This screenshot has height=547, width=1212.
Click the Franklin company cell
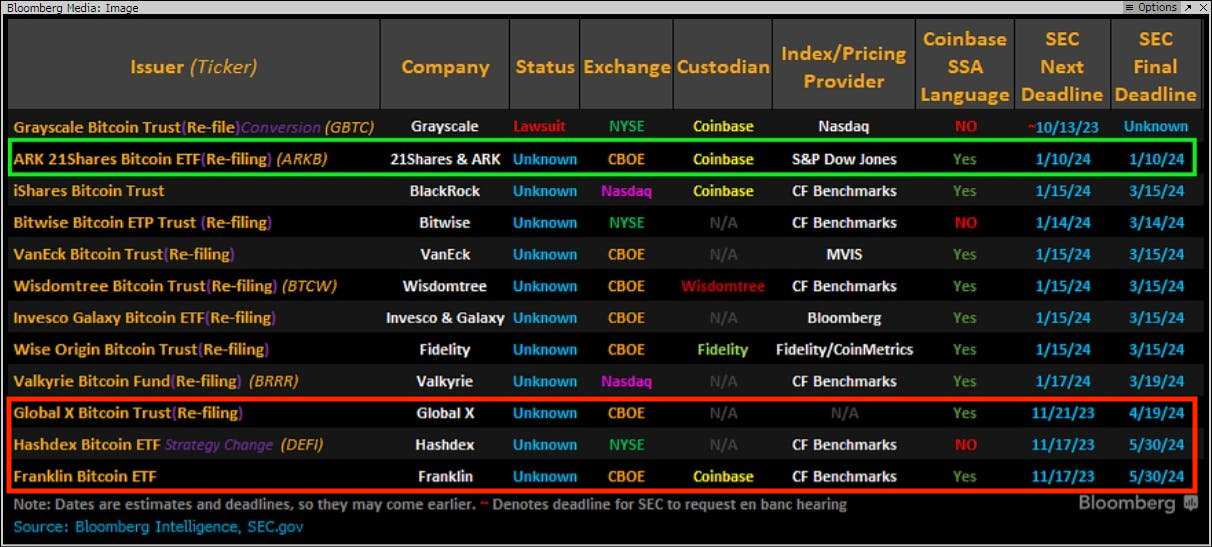[x=445, y=477]
